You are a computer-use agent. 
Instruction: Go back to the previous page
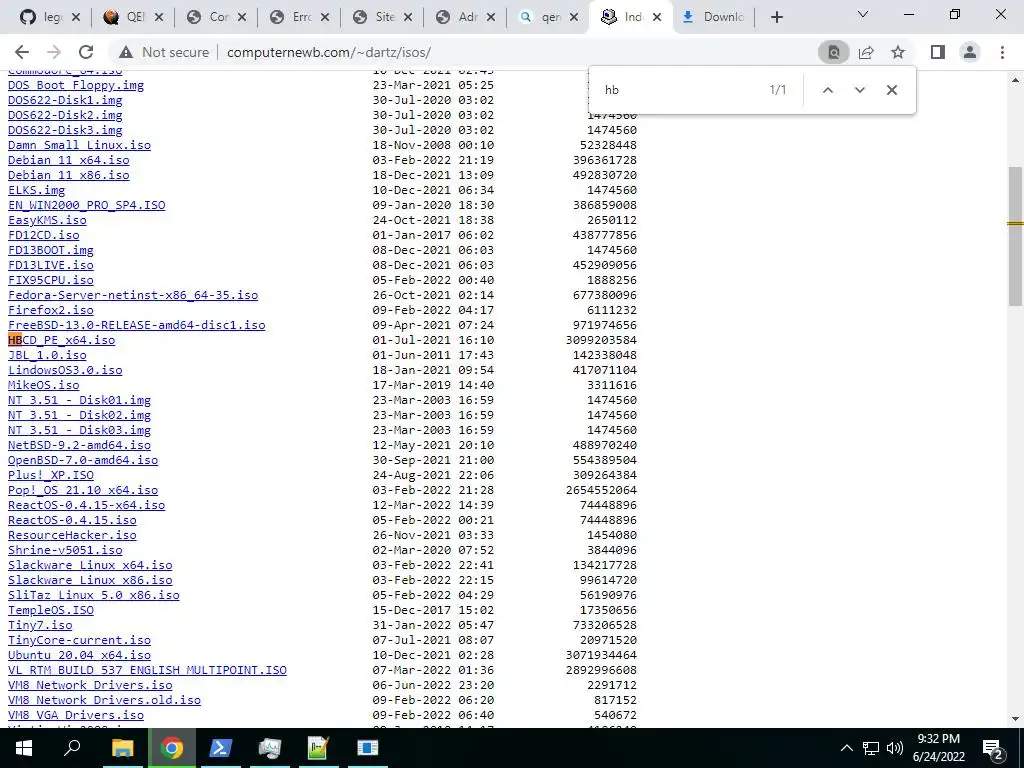point(22,52)
